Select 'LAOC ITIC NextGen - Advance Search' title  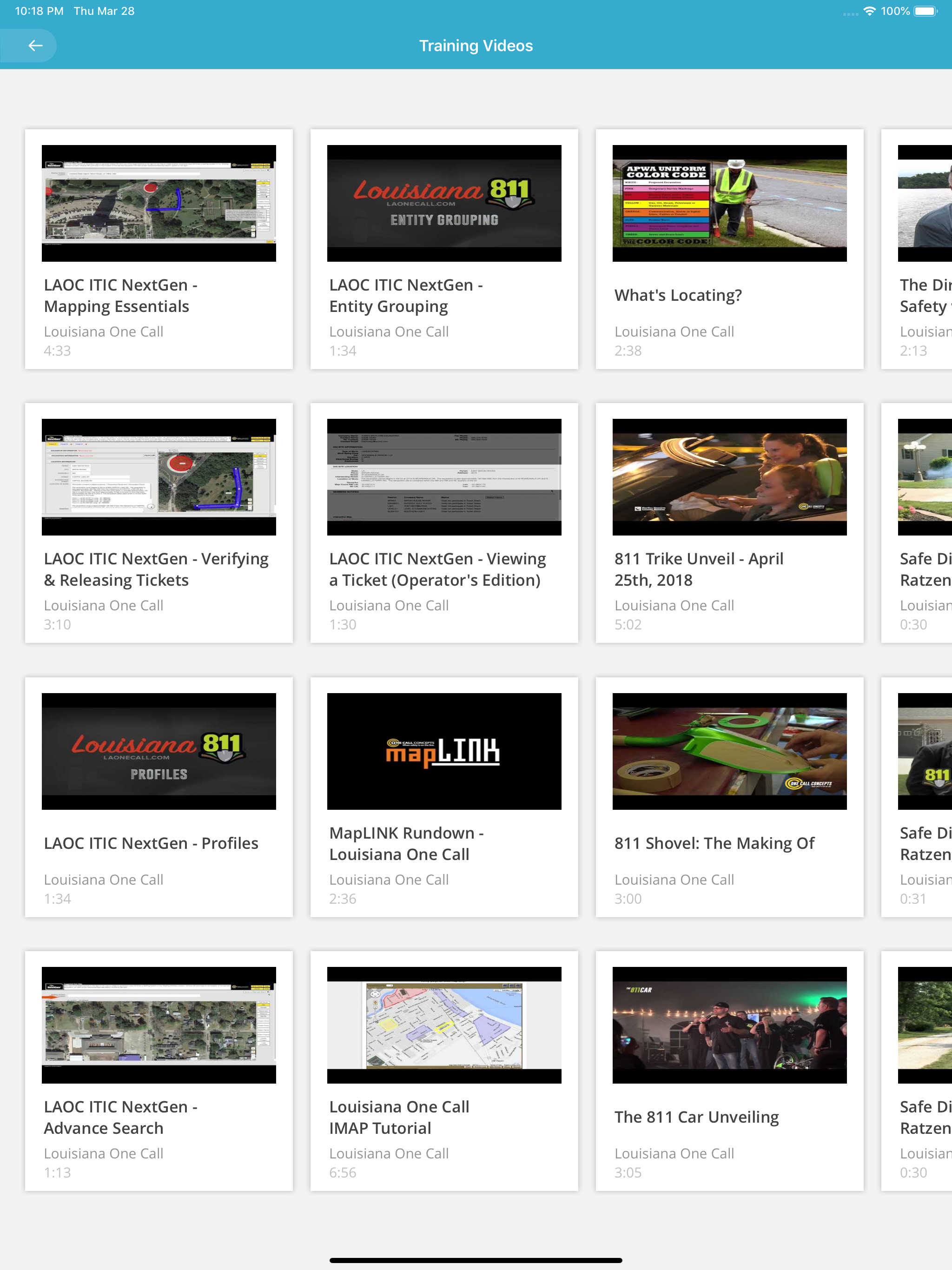(x=120, y=1117)
